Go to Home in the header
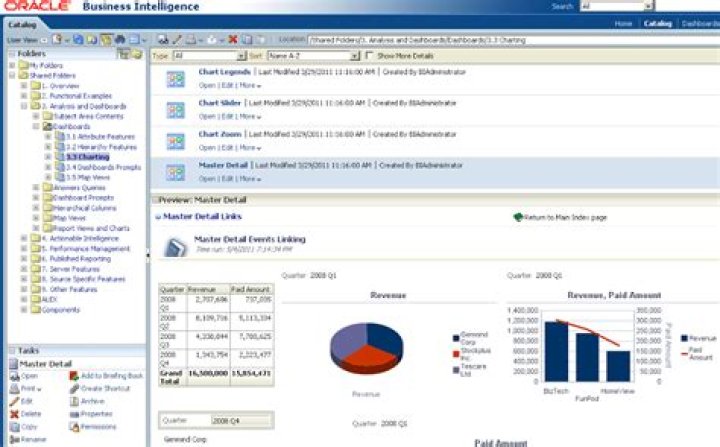This screenshot has height=447, width=720. [x=623, y=23]
